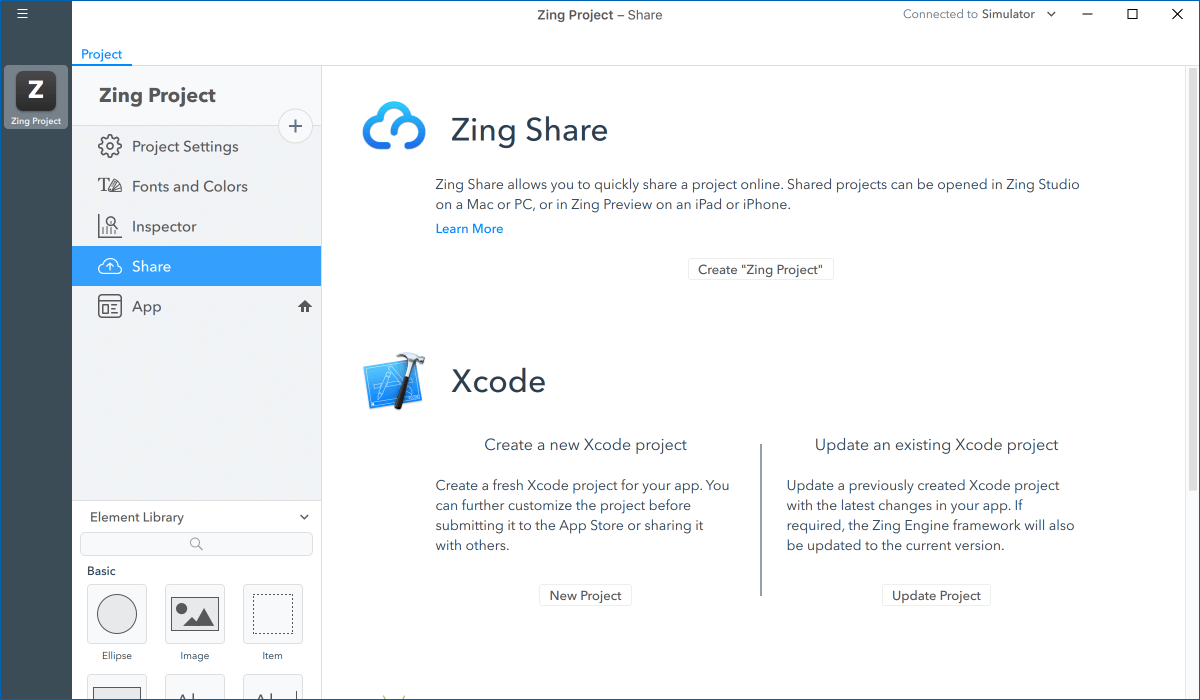Select the Ellipse element

pyautogui.click(x=117, y=614)
